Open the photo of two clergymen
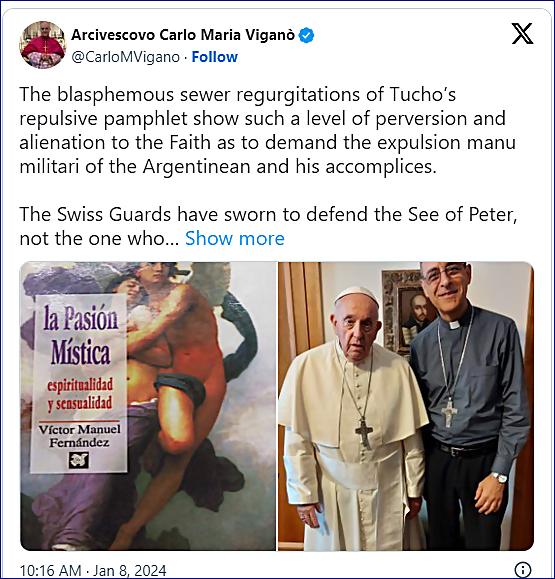Screen dimensions: 555x579 pyautogui.click(x=406, y=406)
